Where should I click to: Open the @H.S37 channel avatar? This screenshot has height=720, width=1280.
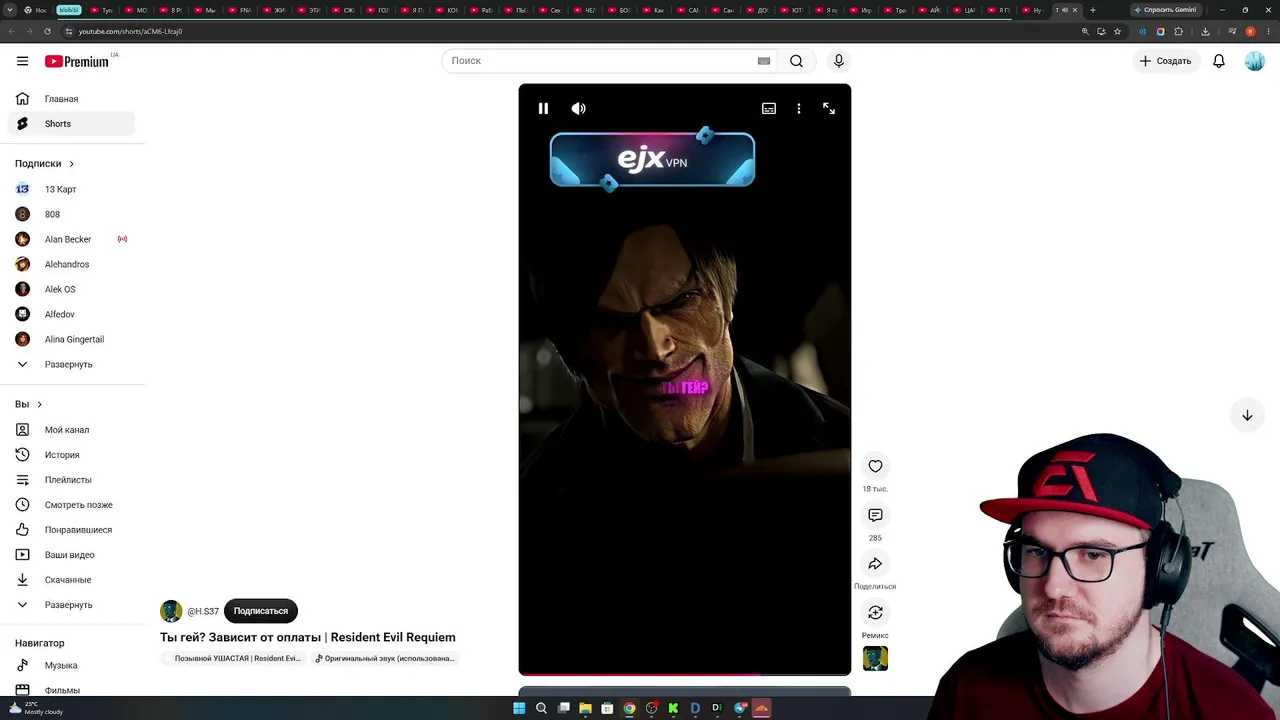[x=171, y=611]
